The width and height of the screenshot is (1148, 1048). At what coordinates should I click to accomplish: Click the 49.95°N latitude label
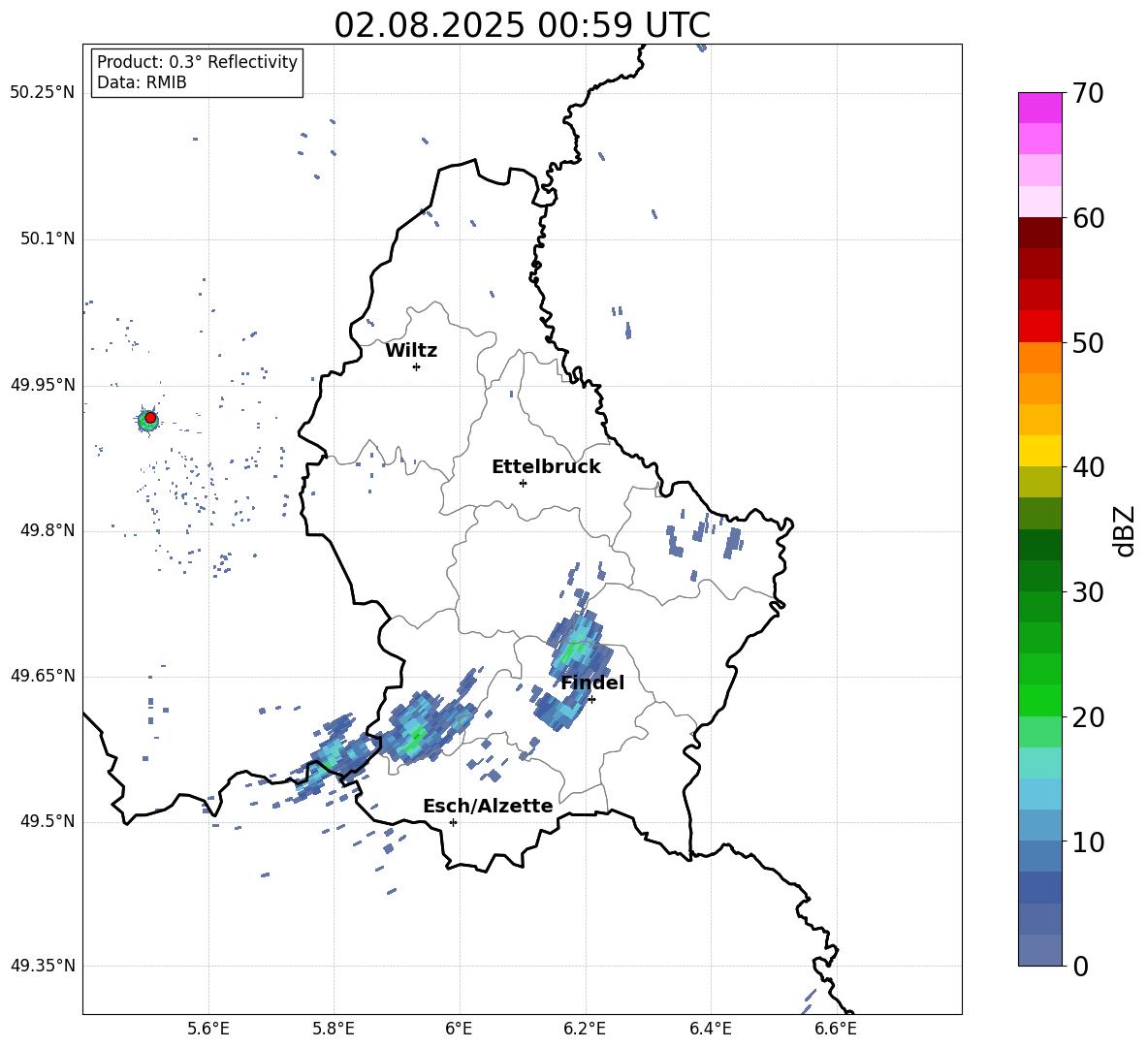43,385
